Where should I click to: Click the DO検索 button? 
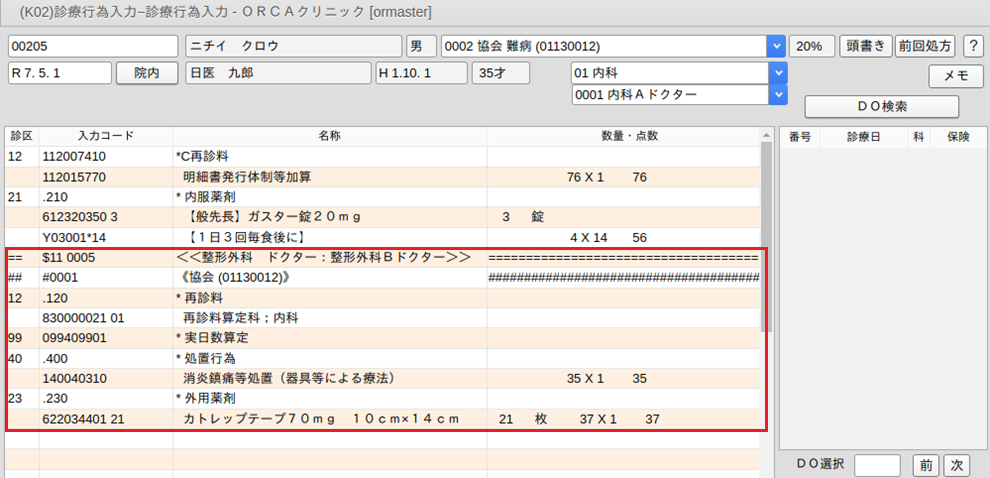click(881, 106)
